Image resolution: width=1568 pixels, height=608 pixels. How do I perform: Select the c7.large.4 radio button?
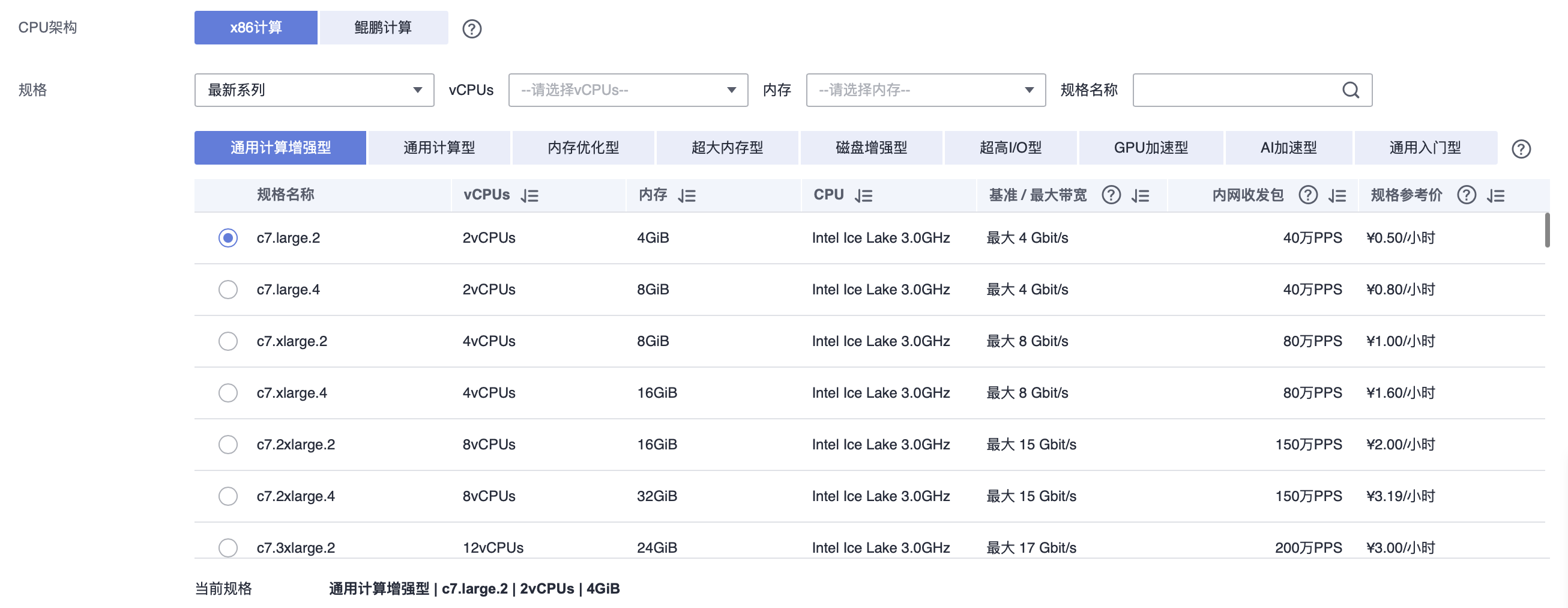228,290
